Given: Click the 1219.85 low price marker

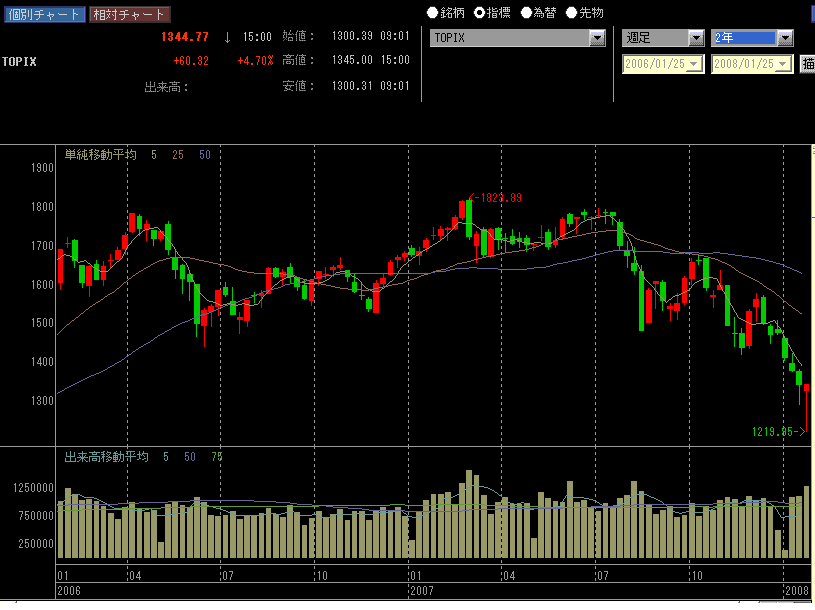Looking at the screenshot, I should pos(778,432).
